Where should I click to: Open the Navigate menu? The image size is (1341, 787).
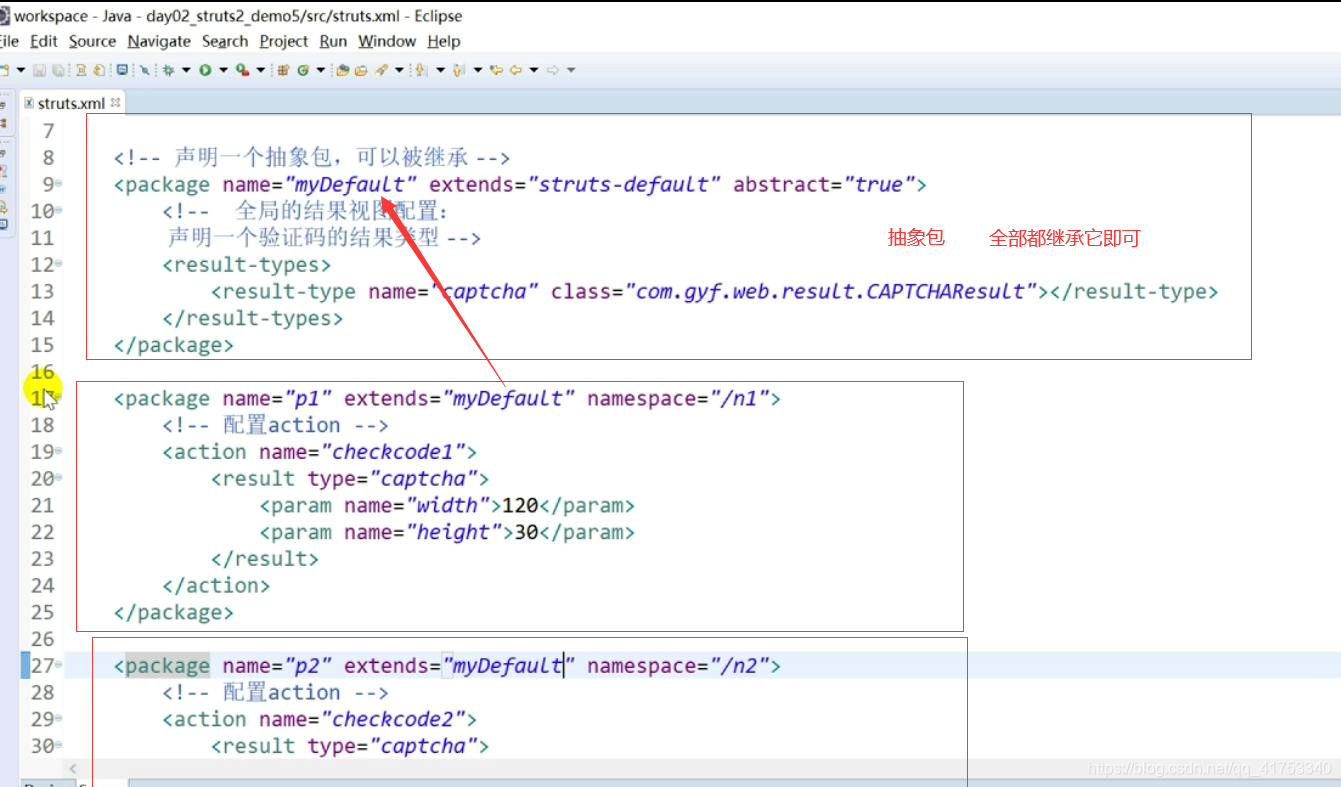159,41
